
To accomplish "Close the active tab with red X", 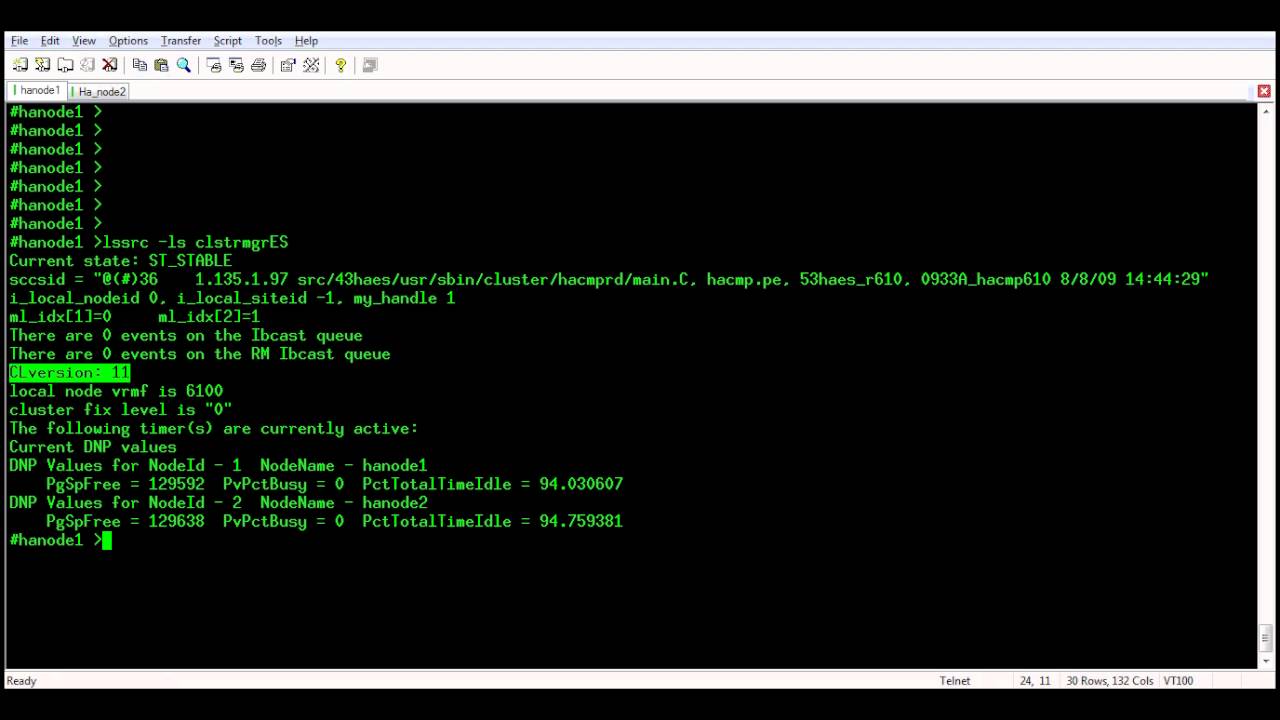I will point(1264,91).
